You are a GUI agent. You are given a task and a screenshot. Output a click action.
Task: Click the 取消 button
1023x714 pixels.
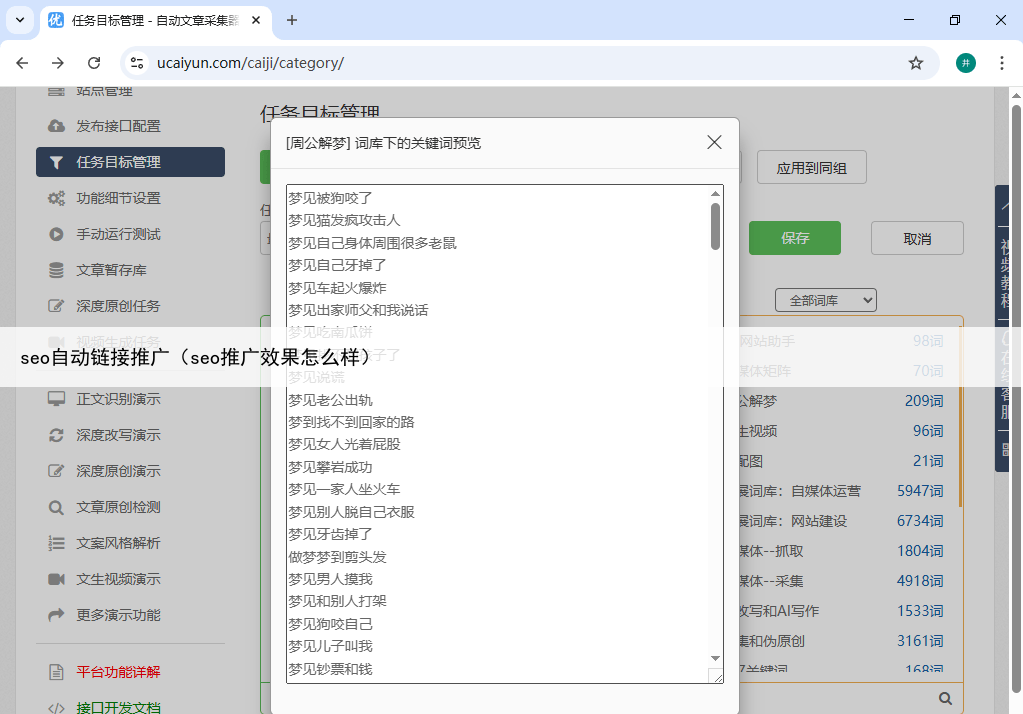(x=916, y=239)
